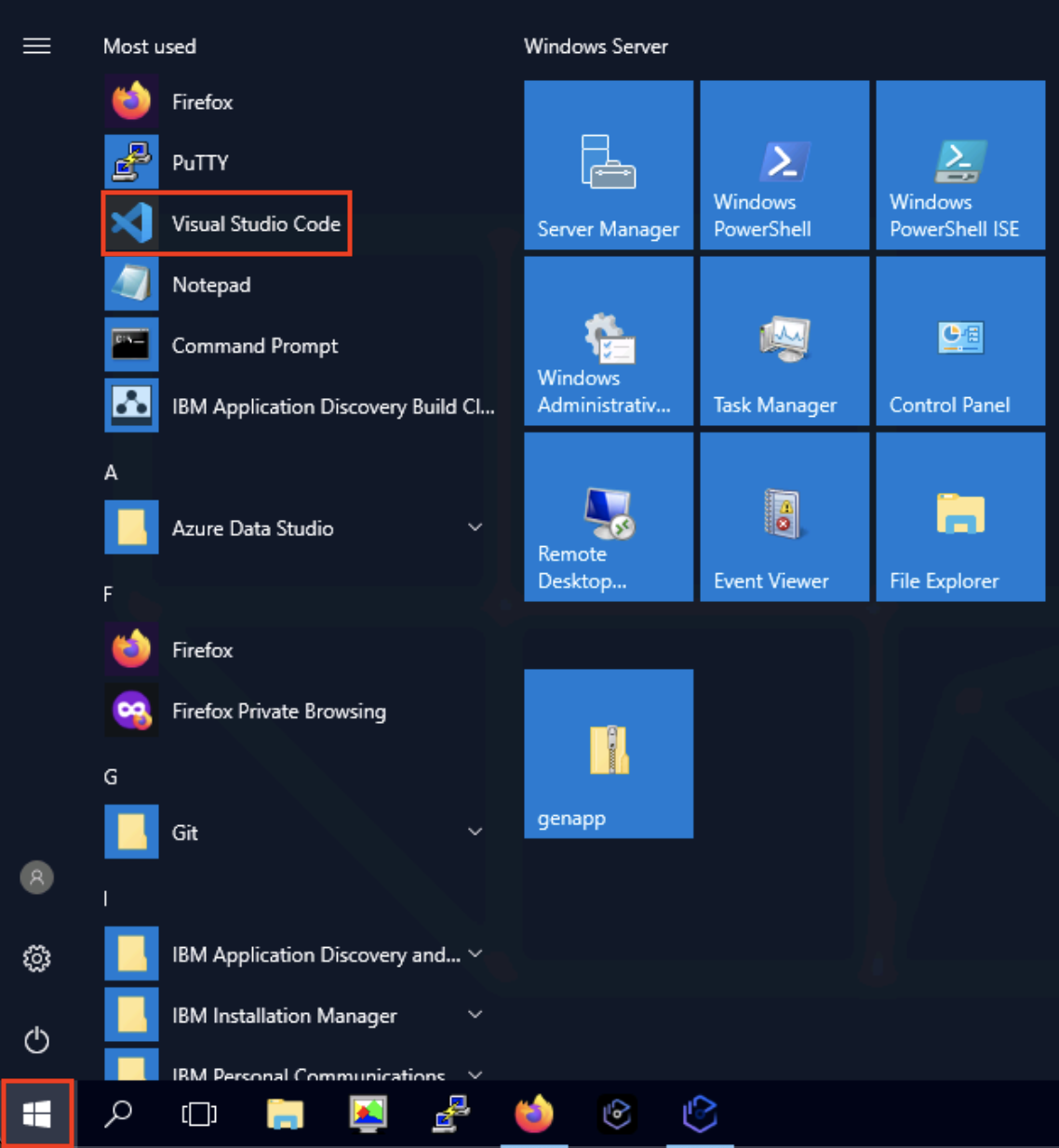Open Firefox in the F section
The image size is (1059, 1148).
298,649
